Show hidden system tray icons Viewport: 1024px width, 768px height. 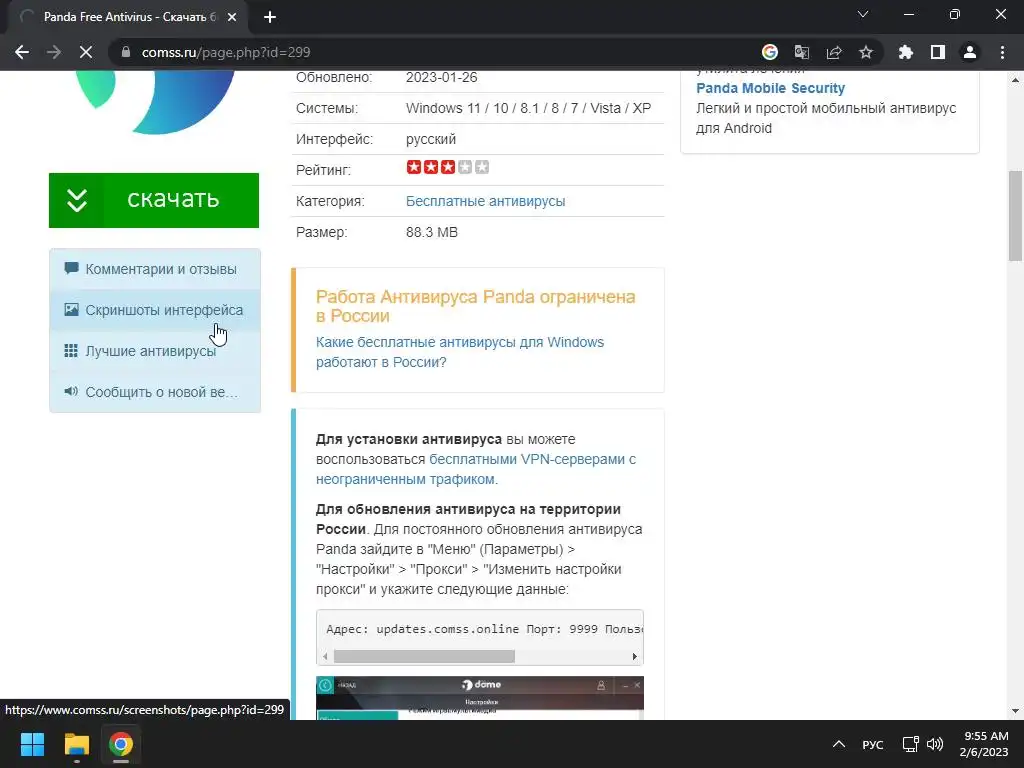point(839,744)
